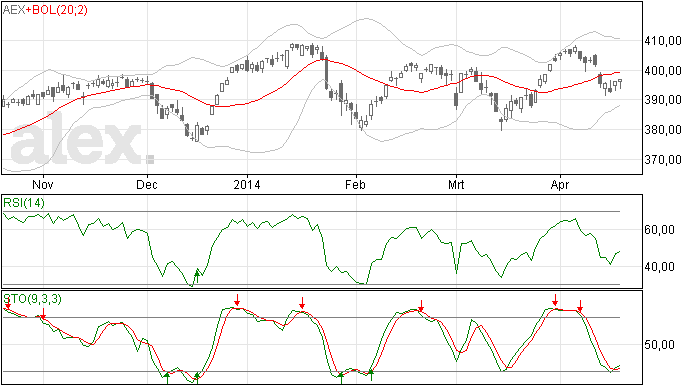The image size is (690, 387).
Task: Click the +BOL(20;2) indicator label
Action: coord(57,10)
